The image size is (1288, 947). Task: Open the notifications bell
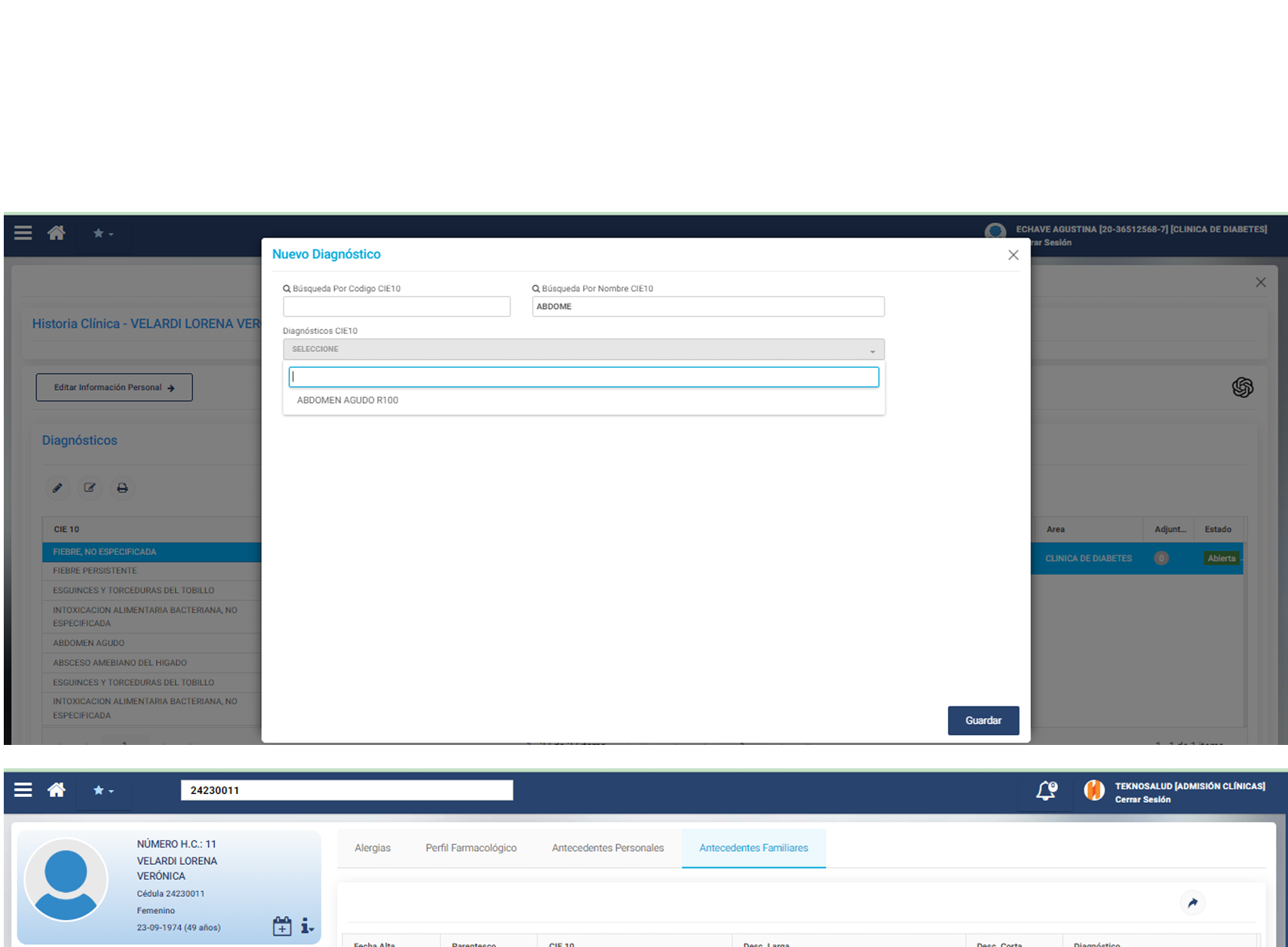(x=1045, y=790)
